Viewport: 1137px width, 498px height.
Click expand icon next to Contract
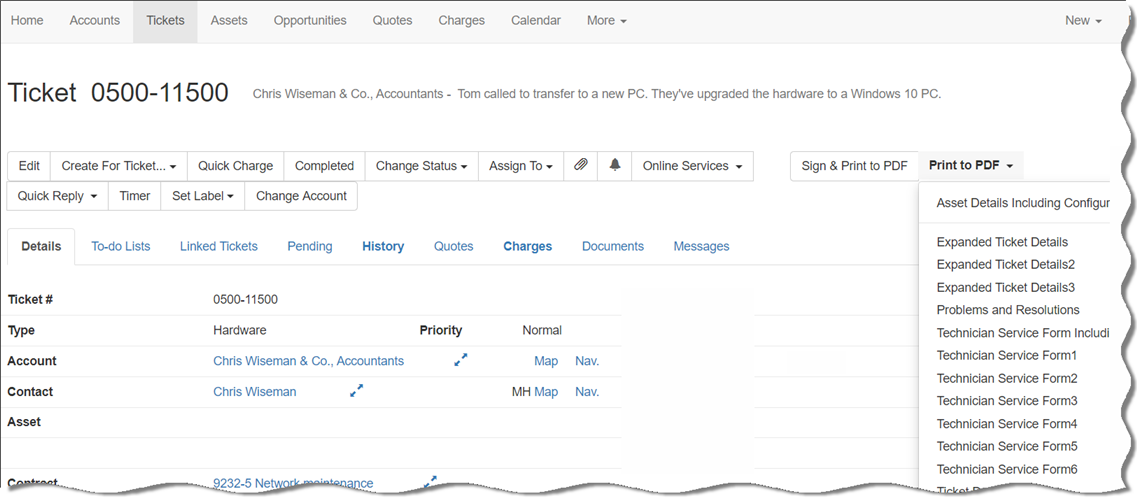click(x=430, y=482)
